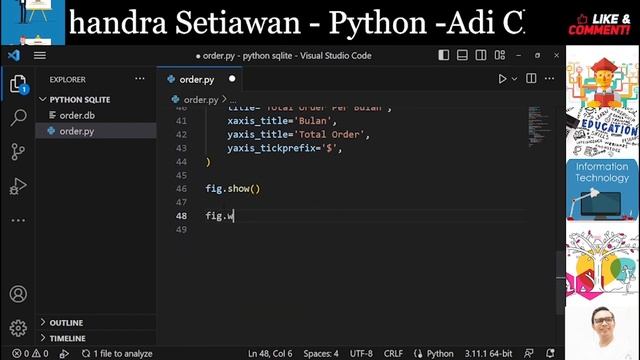640x360 pixels.
Task: Click the breadcrumb ellipsis after order.py
Action: coord(233,100)
